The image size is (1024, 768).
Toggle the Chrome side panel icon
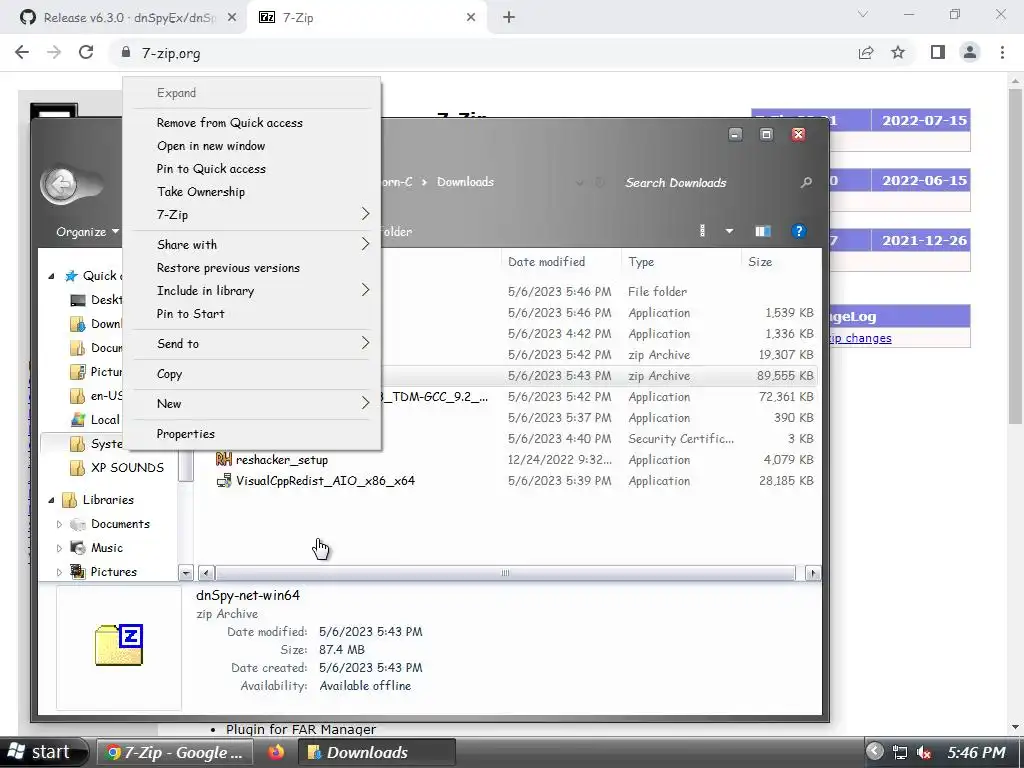[938, 53]
